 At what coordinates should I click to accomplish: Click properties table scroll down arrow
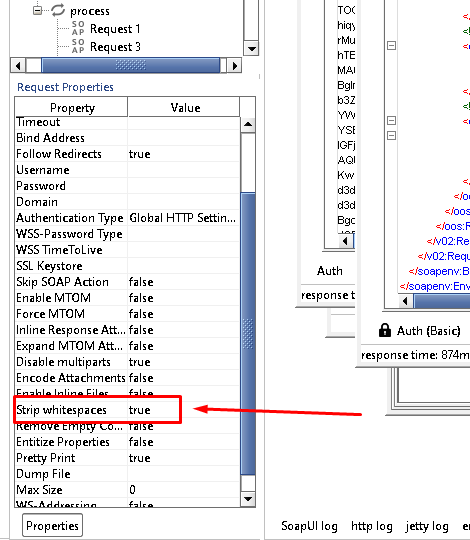point(248,498)
